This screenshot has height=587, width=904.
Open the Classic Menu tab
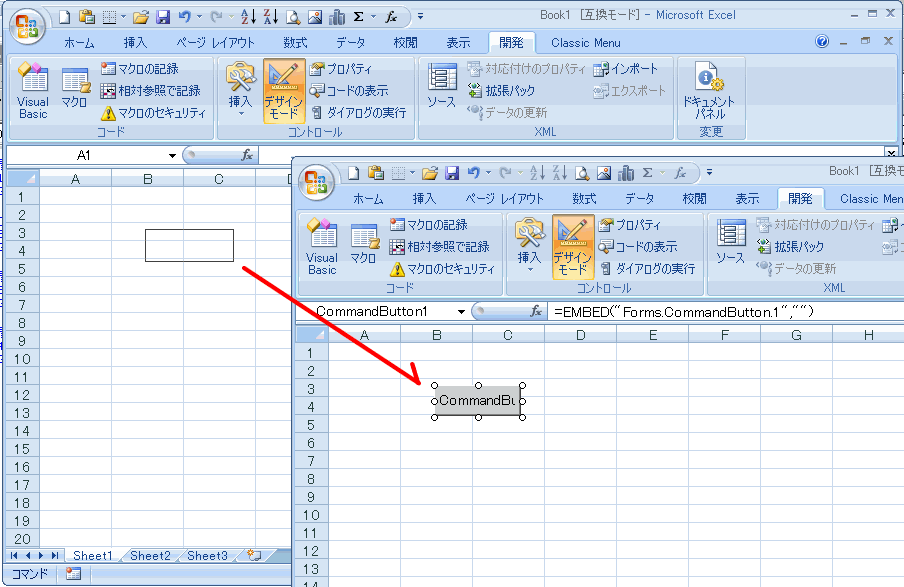point(585,43)
